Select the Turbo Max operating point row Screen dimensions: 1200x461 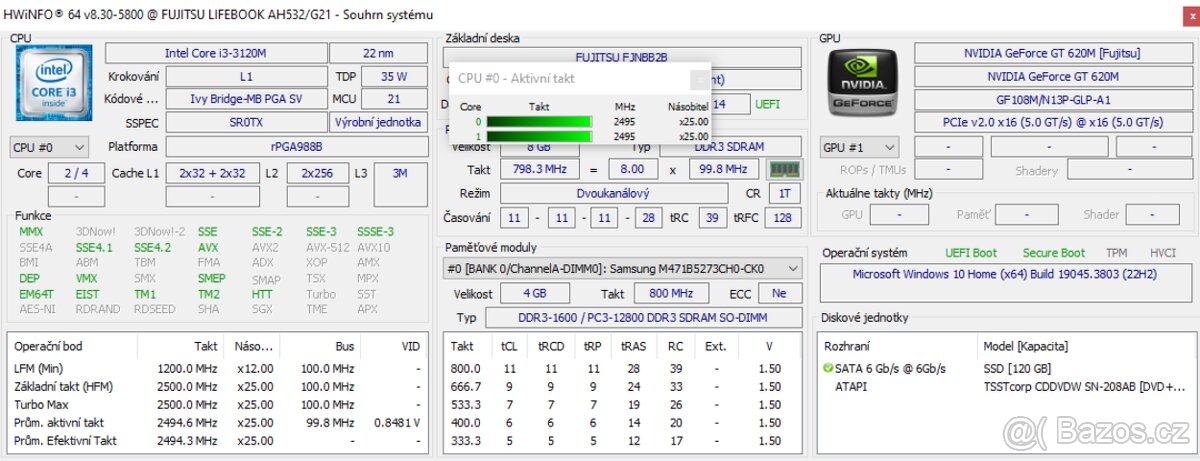click(x=218, y=404)
